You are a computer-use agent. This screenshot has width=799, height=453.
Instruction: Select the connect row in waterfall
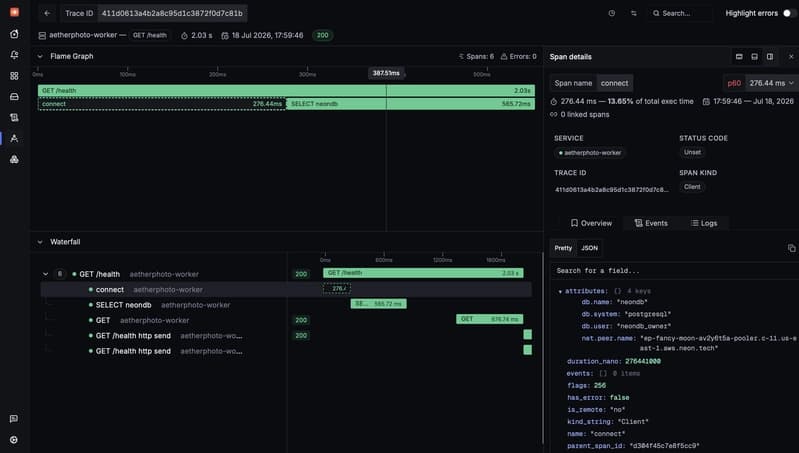pos(286,289)
